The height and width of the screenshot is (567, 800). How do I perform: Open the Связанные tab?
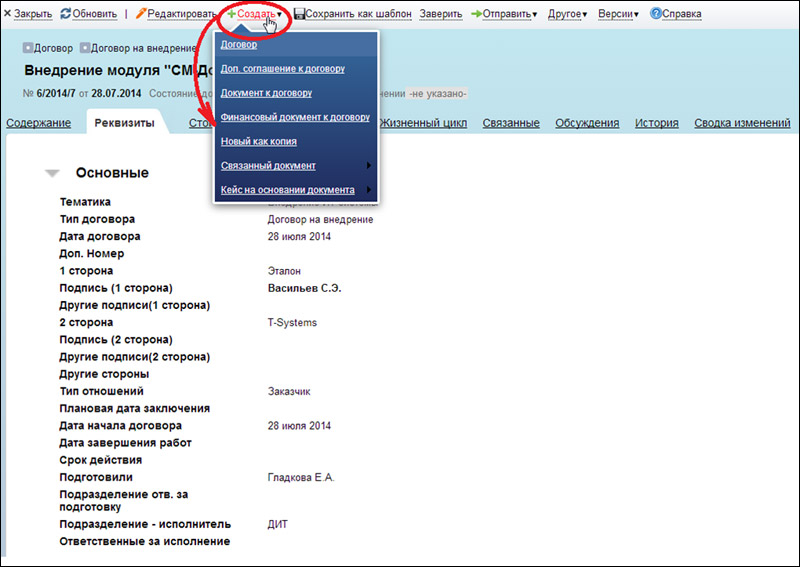pyautogui.click(x=511, y=123)
